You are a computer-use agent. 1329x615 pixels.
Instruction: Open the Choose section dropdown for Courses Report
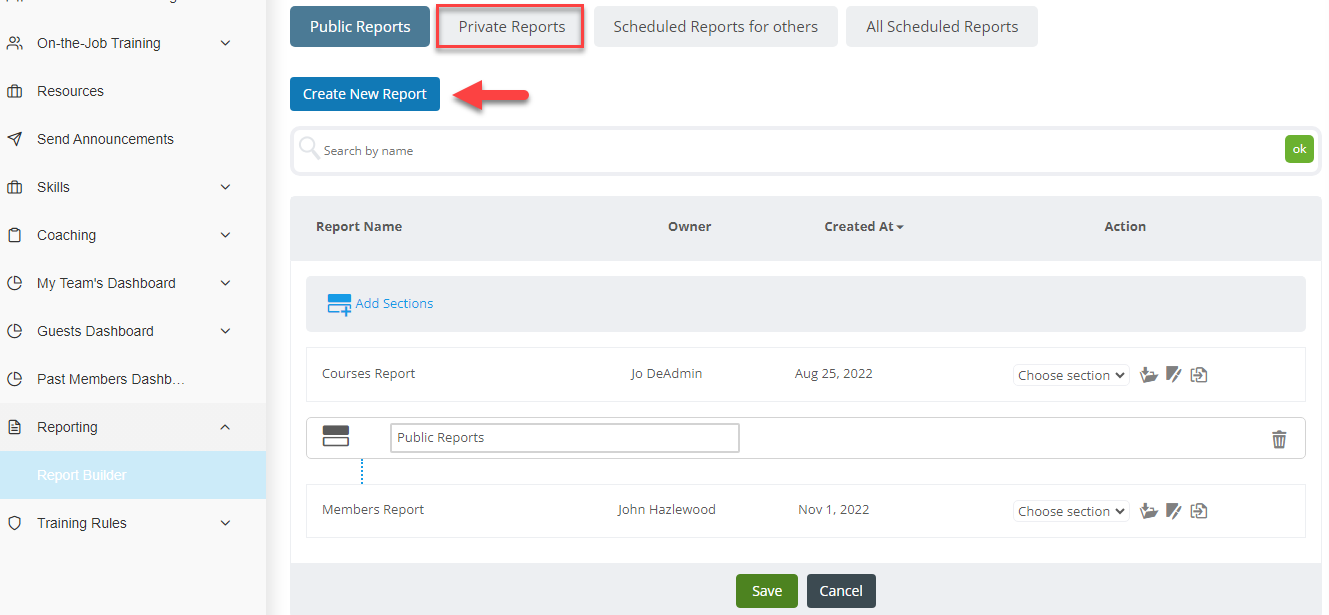pyautogui.click(x=1070, y=374)
